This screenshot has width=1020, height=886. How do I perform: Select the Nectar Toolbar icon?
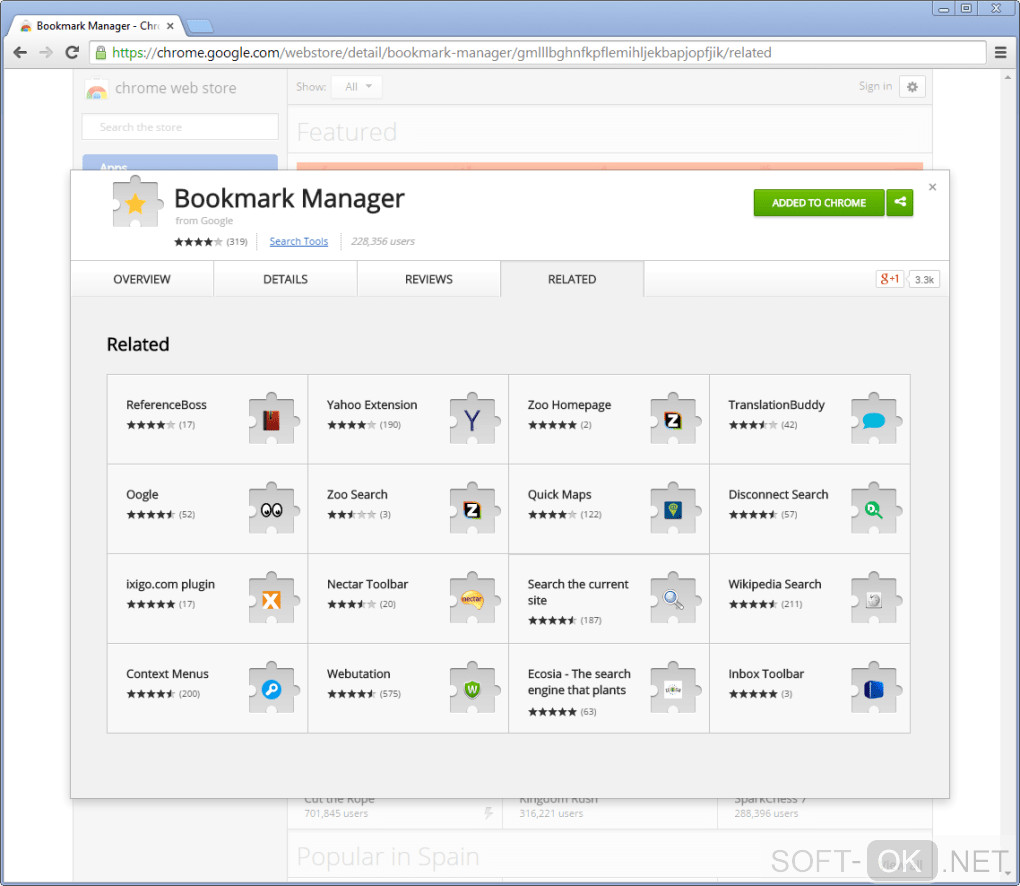pos(474,598)
